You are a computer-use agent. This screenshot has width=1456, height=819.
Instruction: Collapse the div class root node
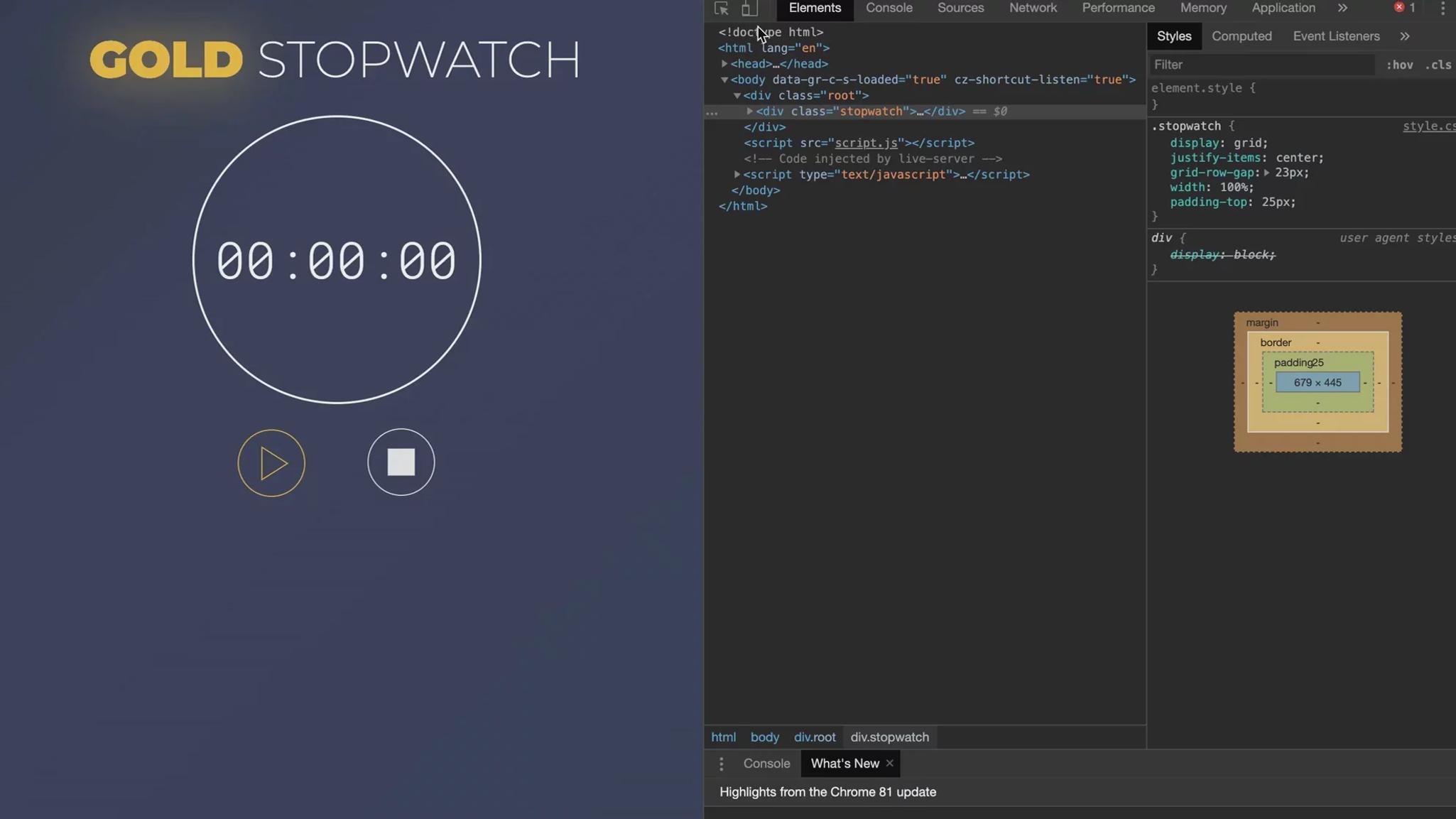pos(737,95)
